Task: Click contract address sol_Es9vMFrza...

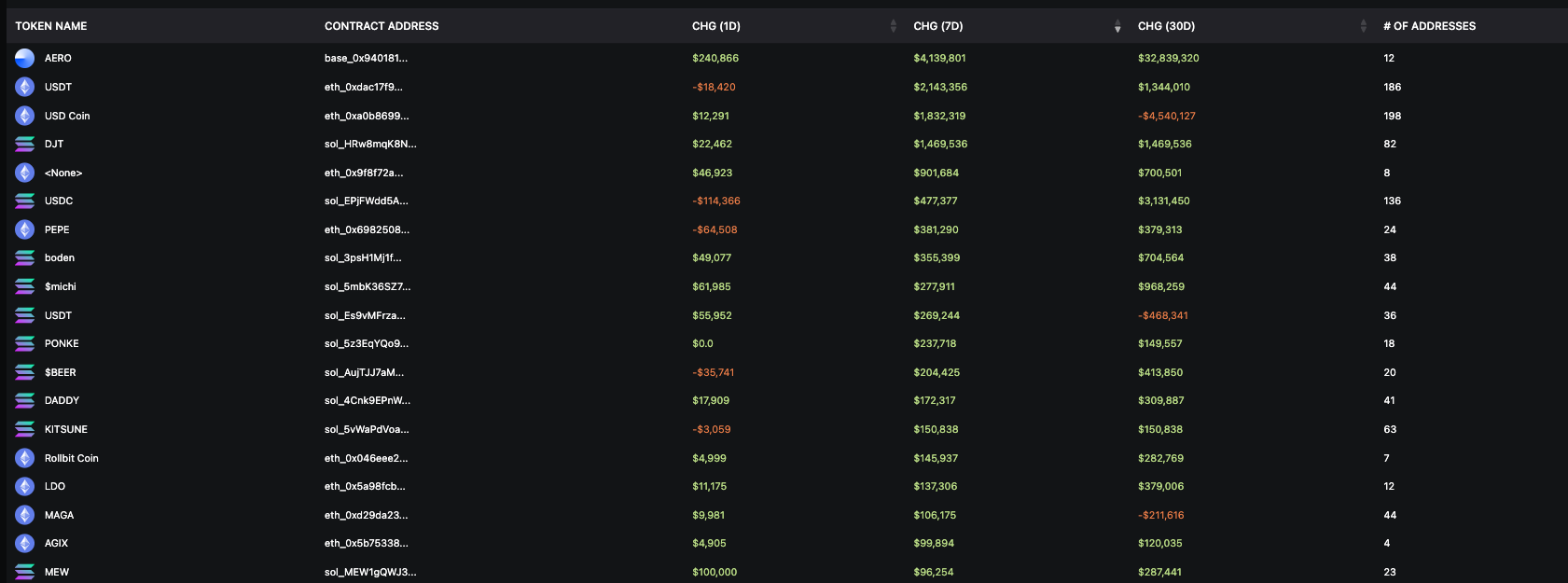Action: pos(365,315)
